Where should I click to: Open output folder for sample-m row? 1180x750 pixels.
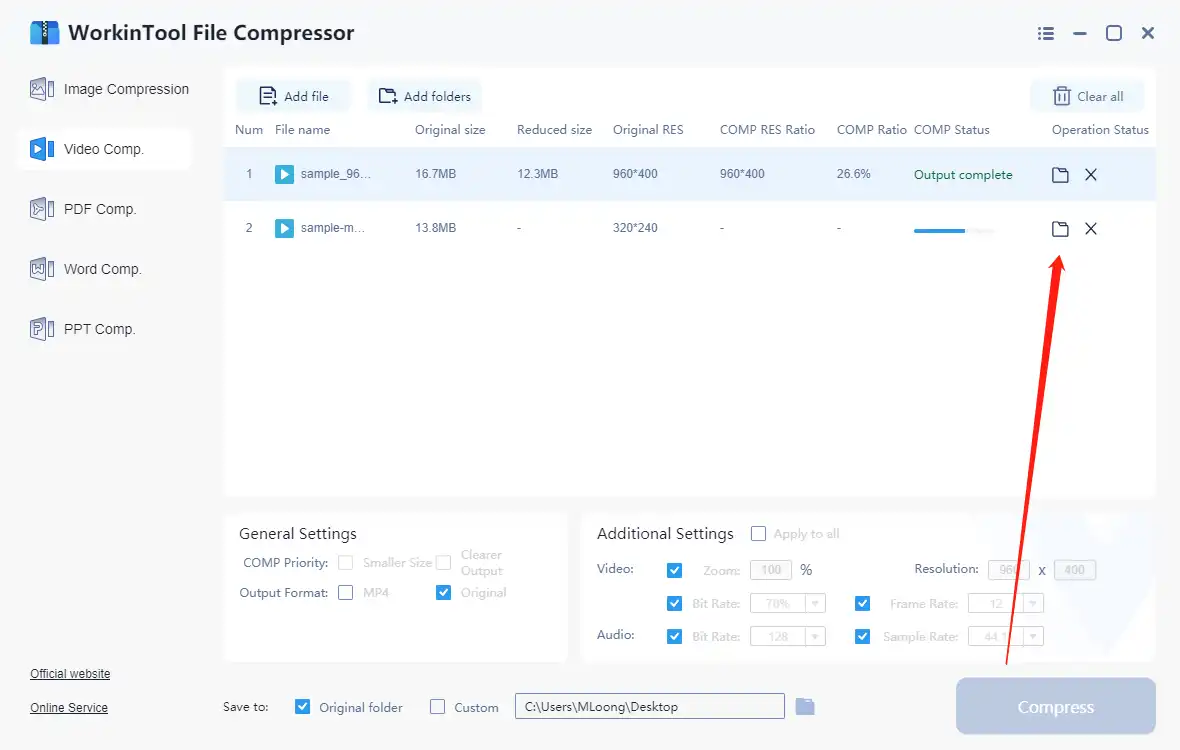click(x=1060, y=229)
